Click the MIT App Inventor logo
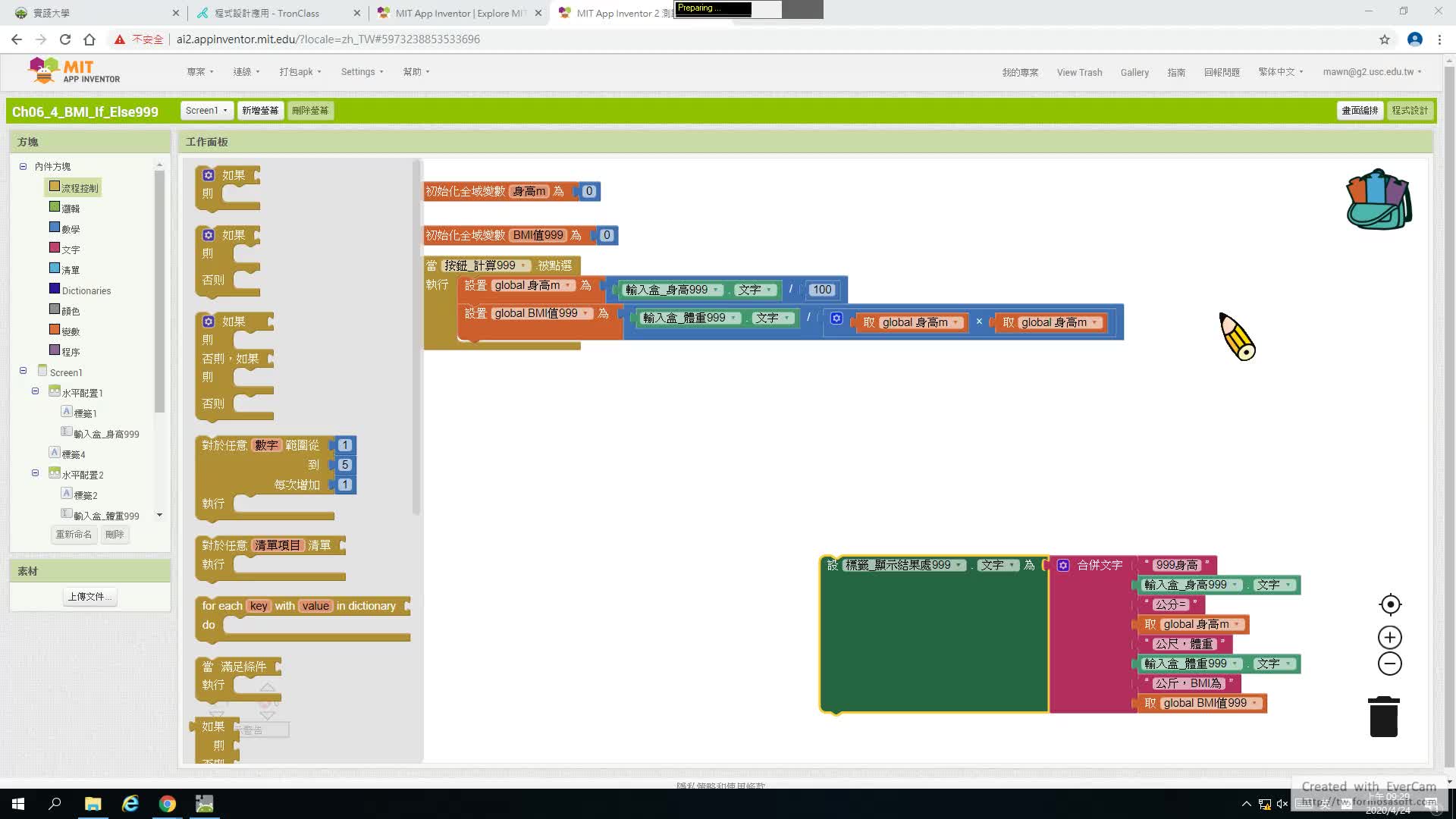 (x=74, y=71)
